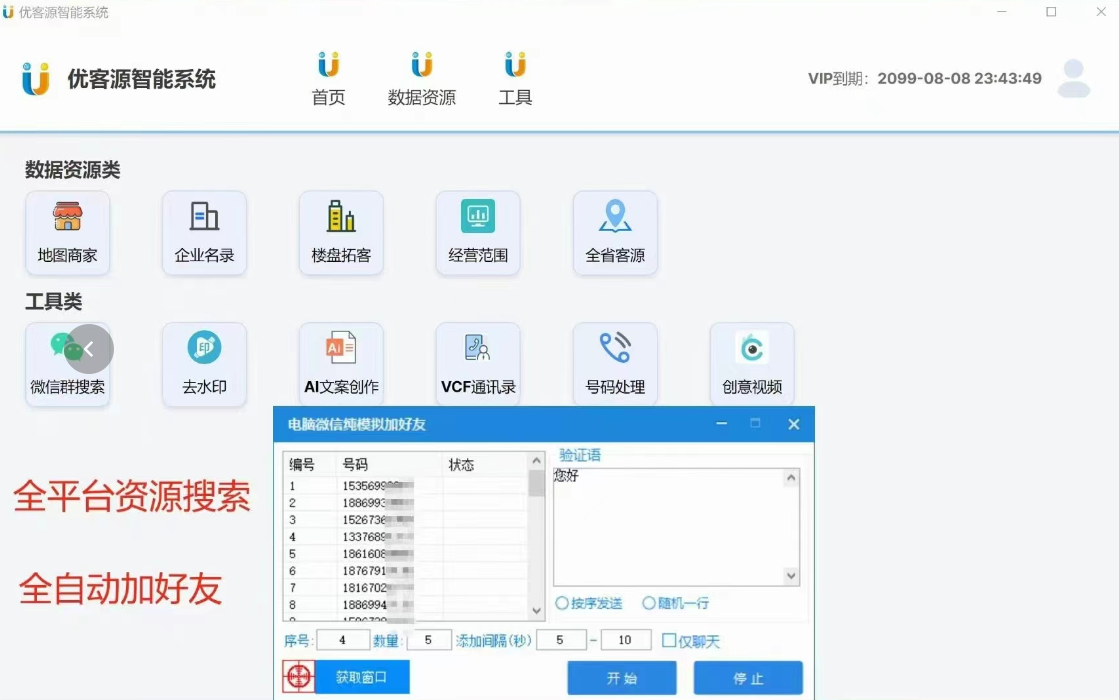Open the 创意视频 creative video tool

pyautogui.click(x=752, y=364)
